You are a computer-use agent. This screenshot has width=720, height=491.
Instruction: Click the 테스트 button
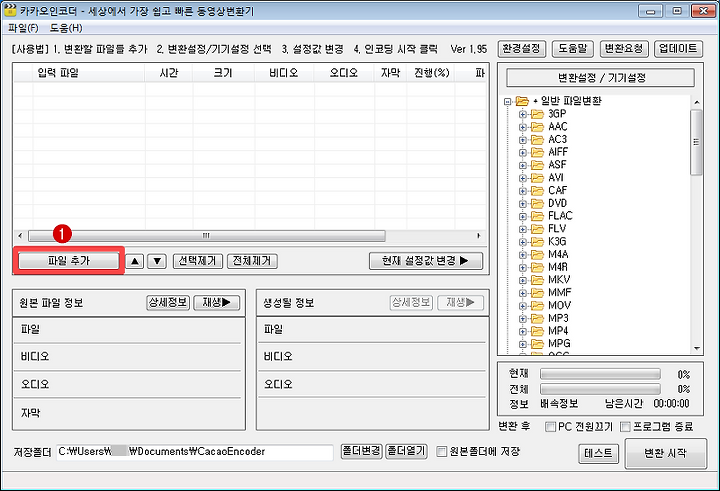point(598,453)
